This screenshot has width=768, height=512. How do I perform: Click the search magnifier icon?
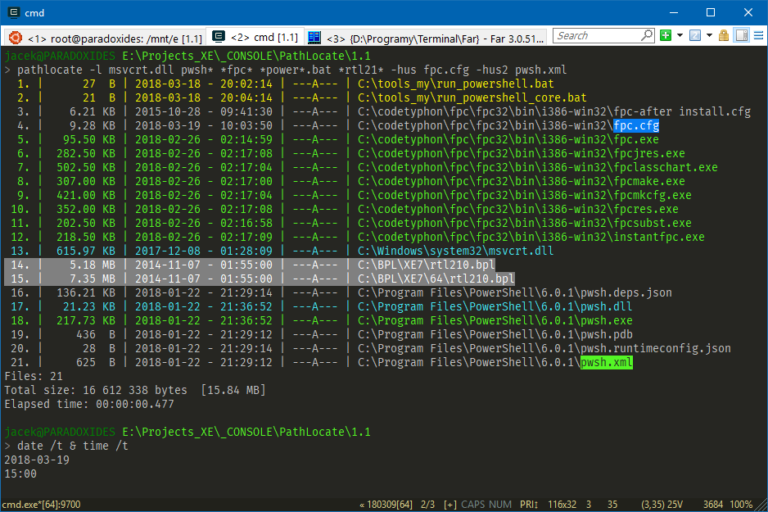point(648,36)
